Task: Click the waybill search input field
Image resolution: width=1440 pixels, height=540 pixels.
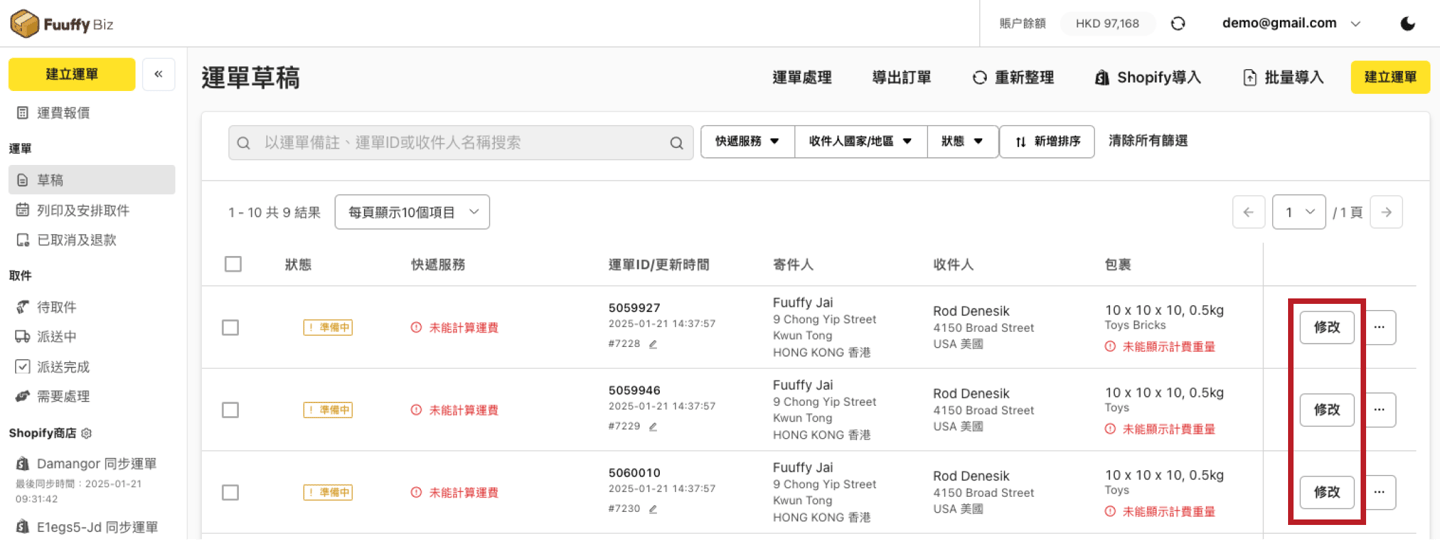Action: pyautogui.click(x=450, y=143)
